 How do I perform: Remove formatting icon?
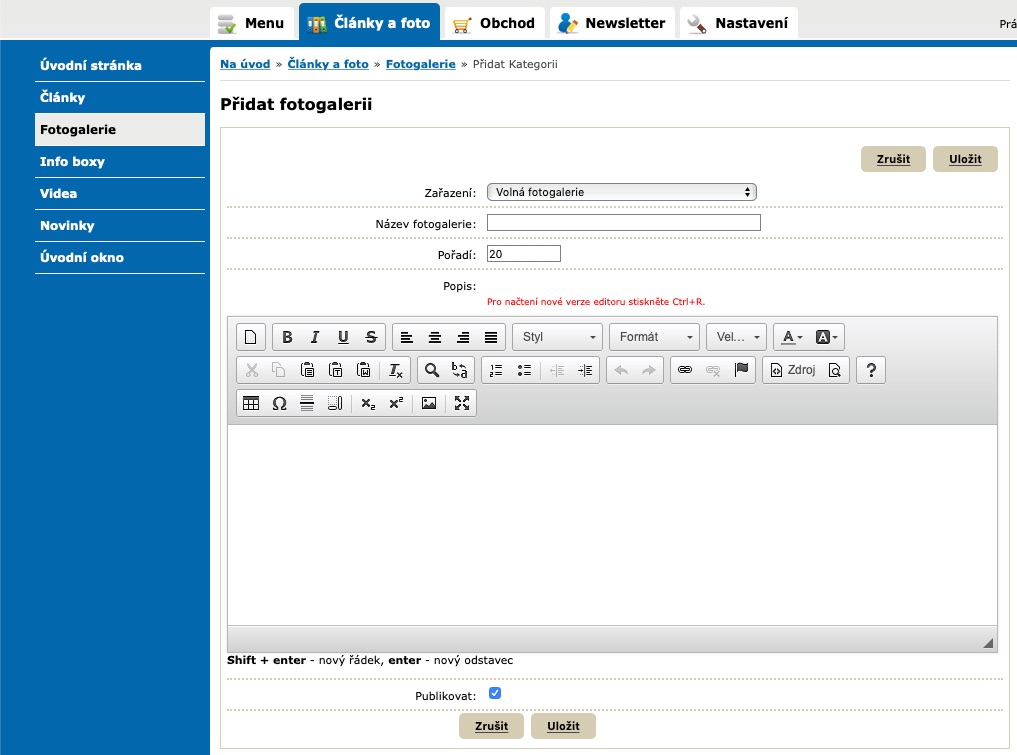coord(396,370)
